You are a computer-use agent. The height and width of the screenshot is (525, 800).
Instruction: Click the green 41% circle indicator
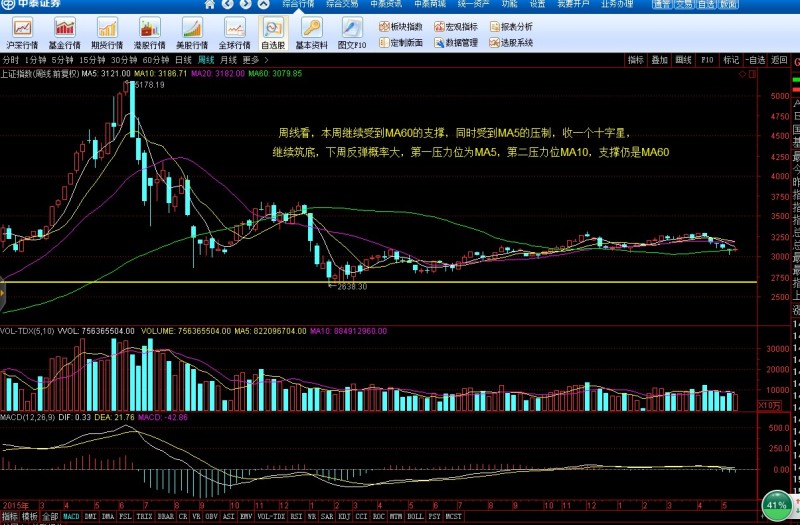[x=777, y=506]
